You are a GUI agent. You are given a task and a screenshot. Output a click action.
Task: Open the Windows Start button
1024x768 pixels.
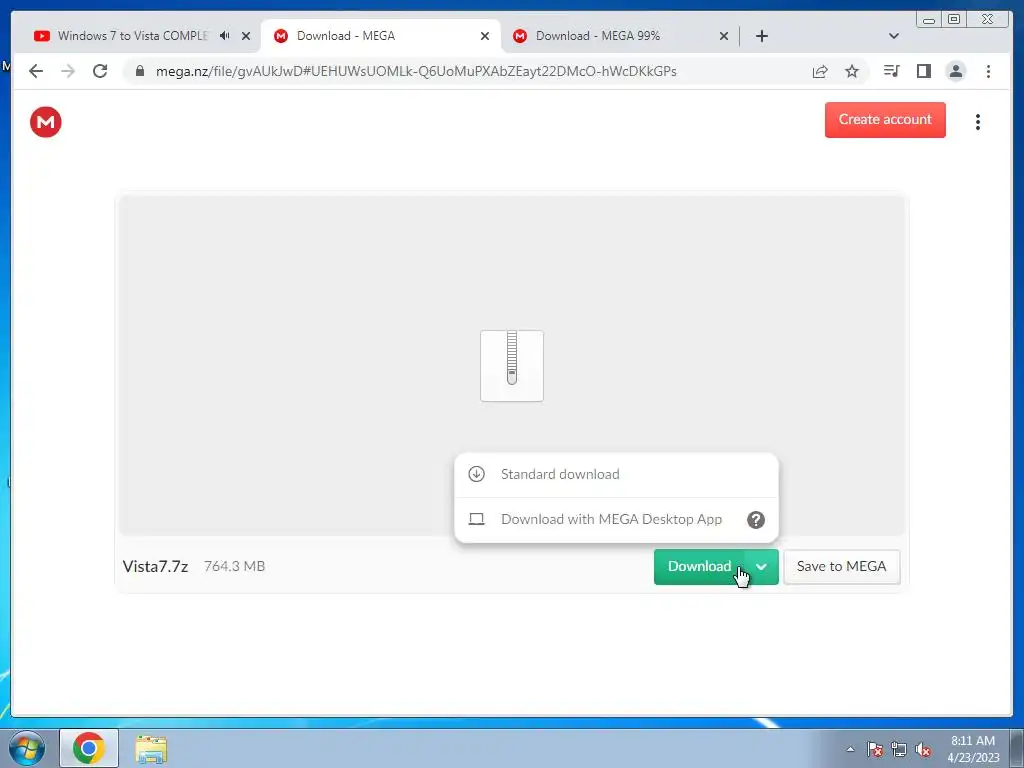pos(27,748)
